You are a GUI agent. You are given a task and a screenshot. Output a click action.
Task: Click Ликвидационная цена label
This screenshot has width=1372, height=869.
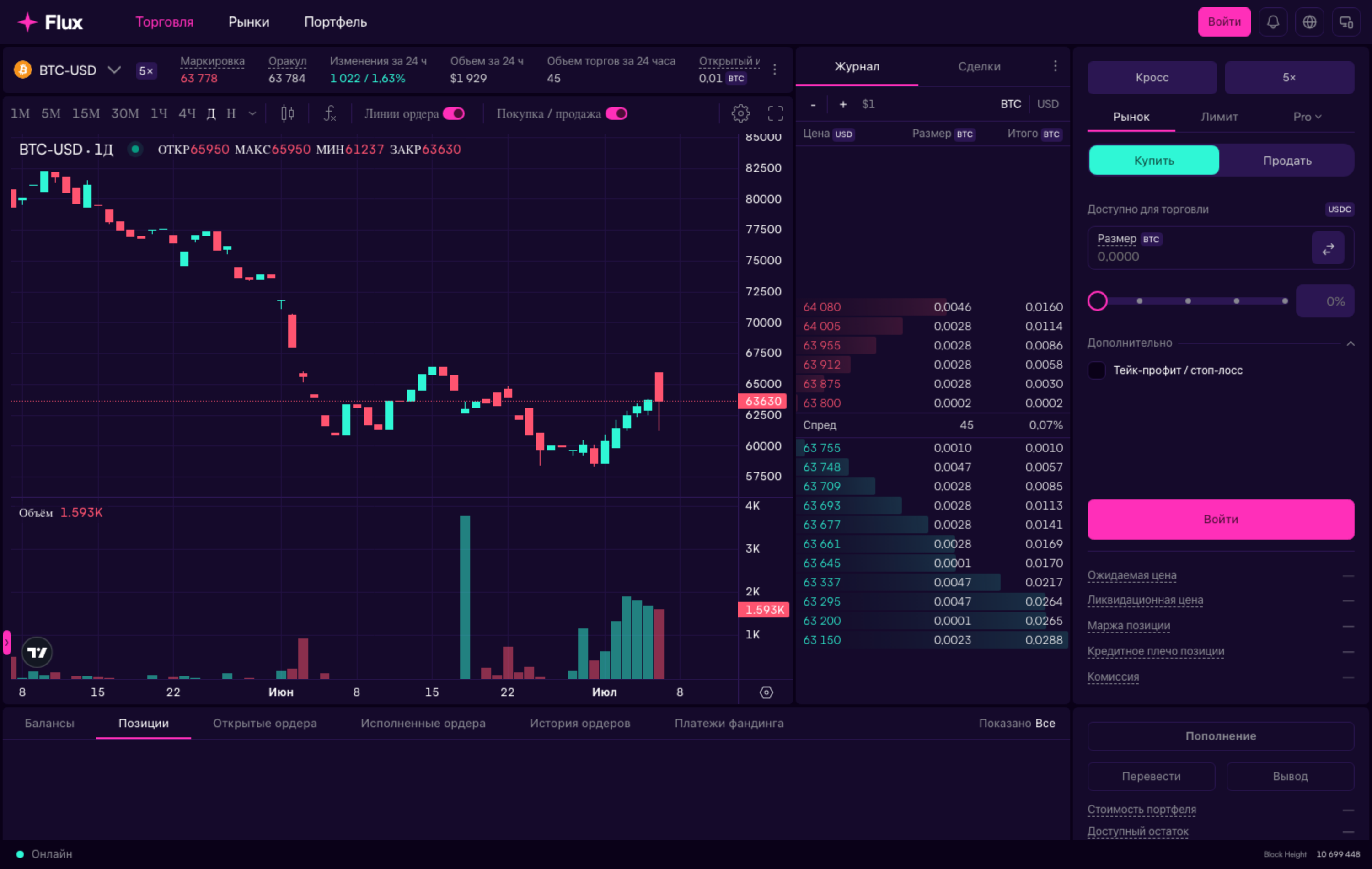click(1145, 600)
